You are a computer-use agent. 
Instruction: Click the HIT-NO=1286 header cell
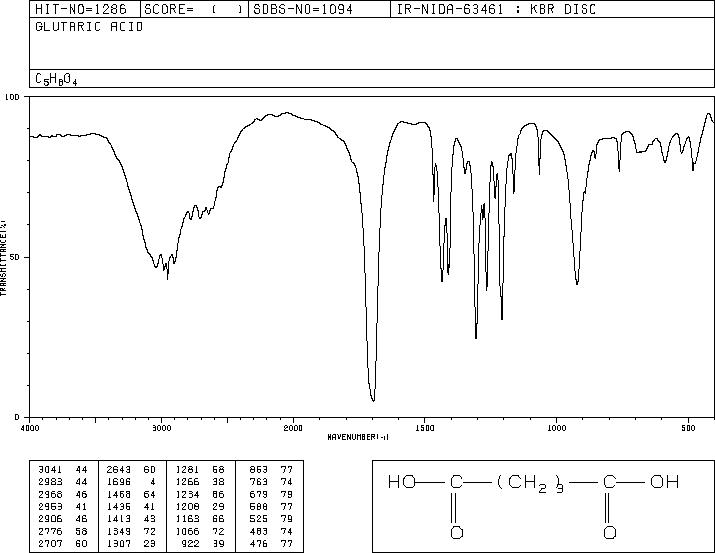coord(85,9)
